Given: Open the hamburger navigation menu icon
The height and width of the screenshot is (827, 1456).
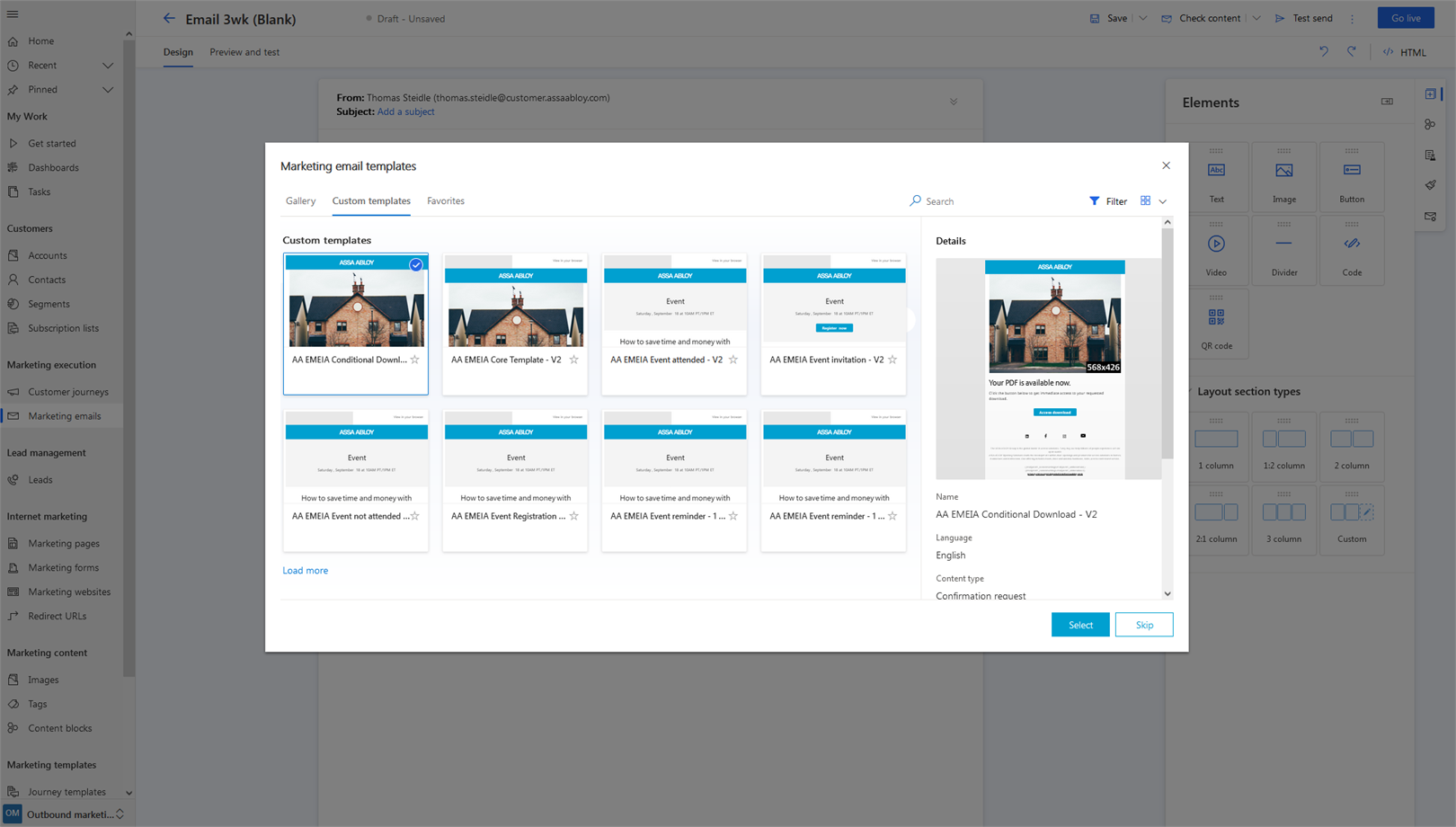Looking at the screenshot, I should [x=13, y=14].
